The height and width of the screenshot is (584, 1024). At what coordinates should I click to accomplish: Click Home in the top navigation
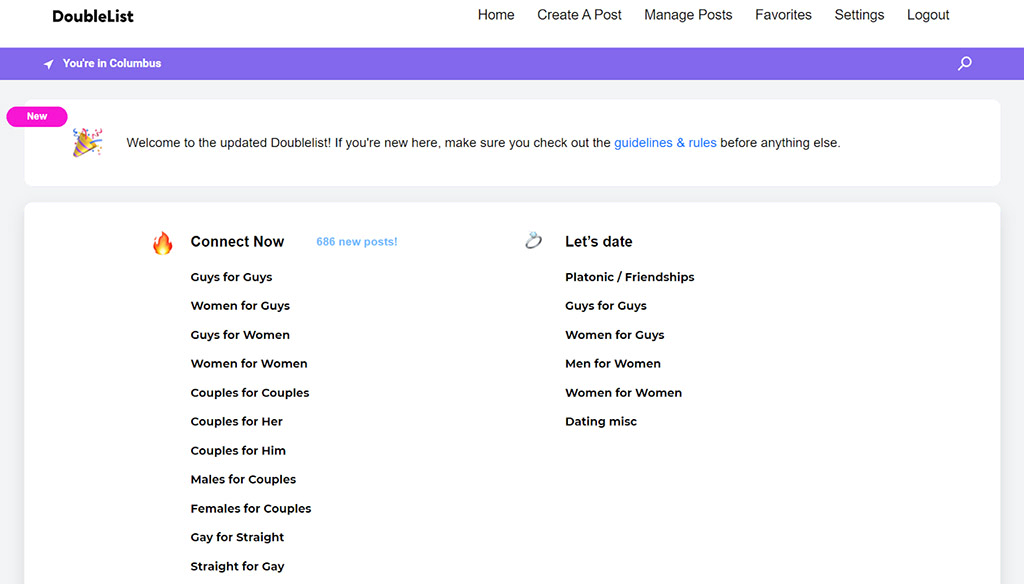pyautogui.click(x=495, y=15)
